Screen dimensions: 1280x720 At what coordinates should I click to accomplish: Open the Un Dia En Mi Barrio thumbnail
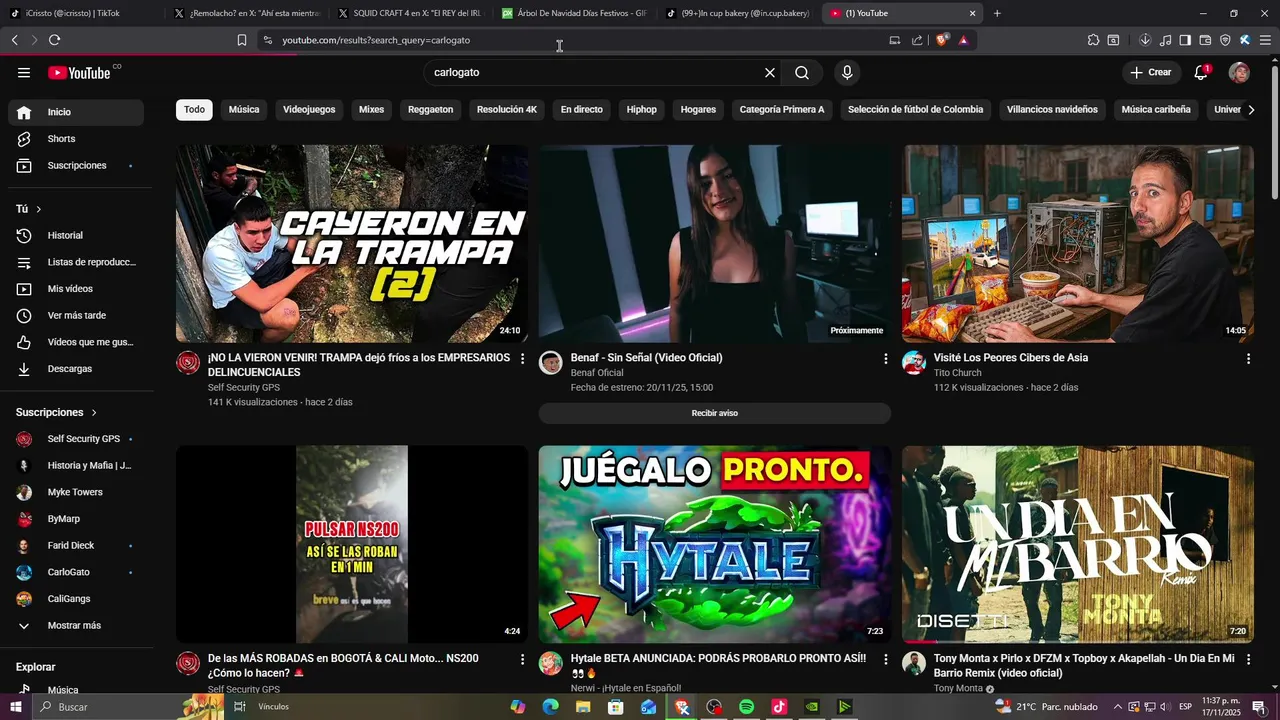(1078, 544)
